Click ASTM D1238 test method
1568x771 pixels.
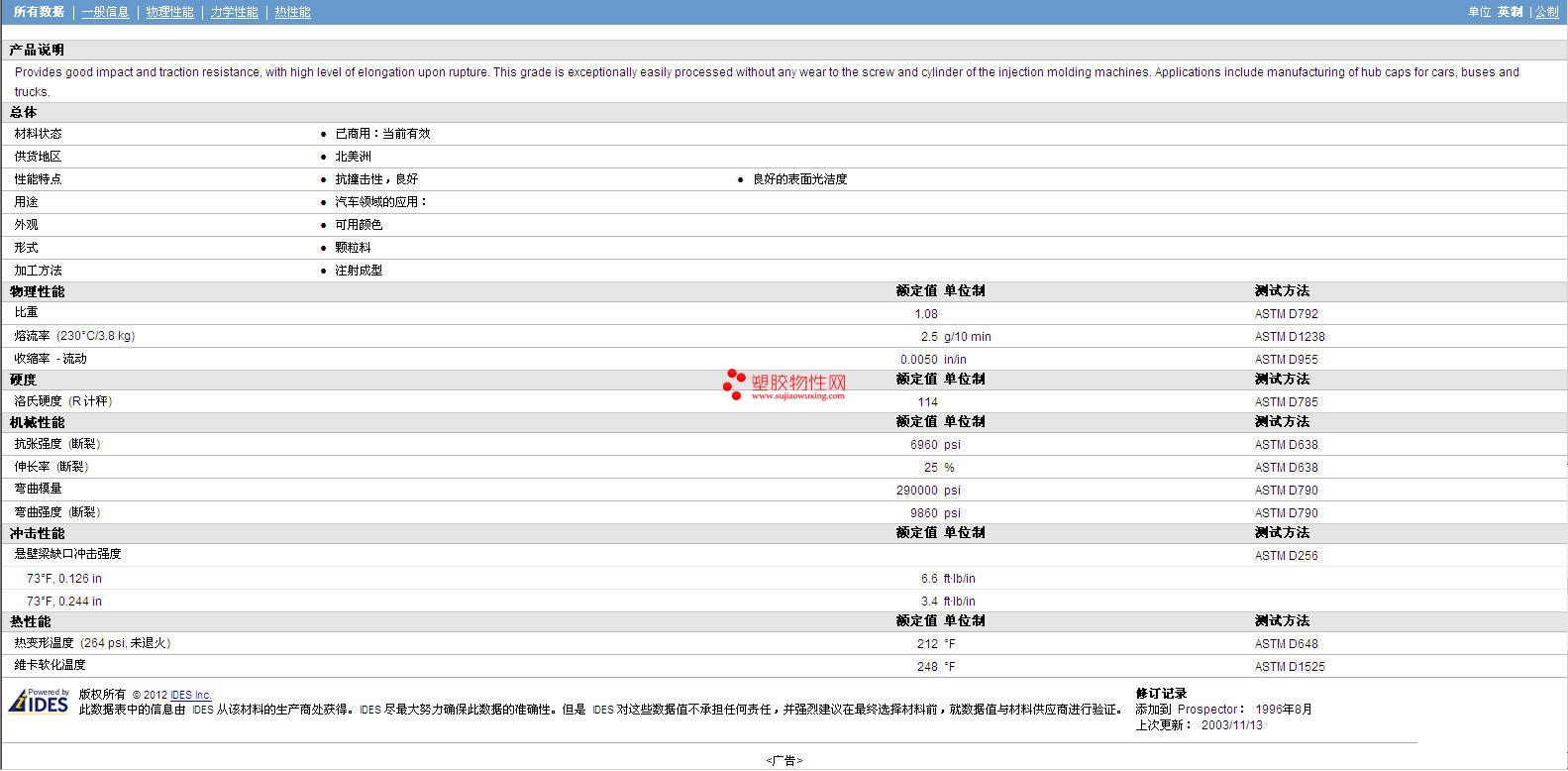coord(1289,337)
